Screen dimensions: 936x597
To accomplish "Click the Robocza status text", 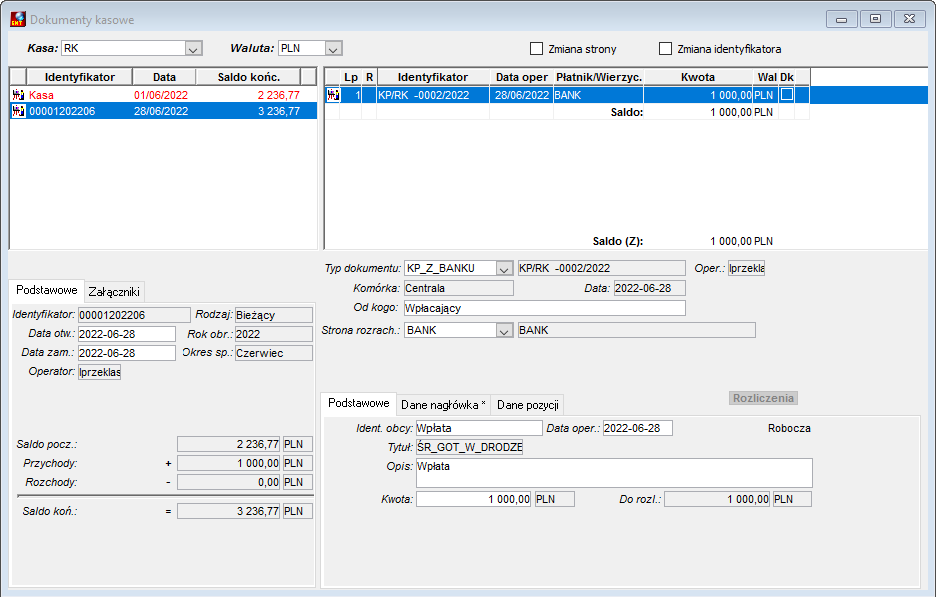I will tap(789, 428).
